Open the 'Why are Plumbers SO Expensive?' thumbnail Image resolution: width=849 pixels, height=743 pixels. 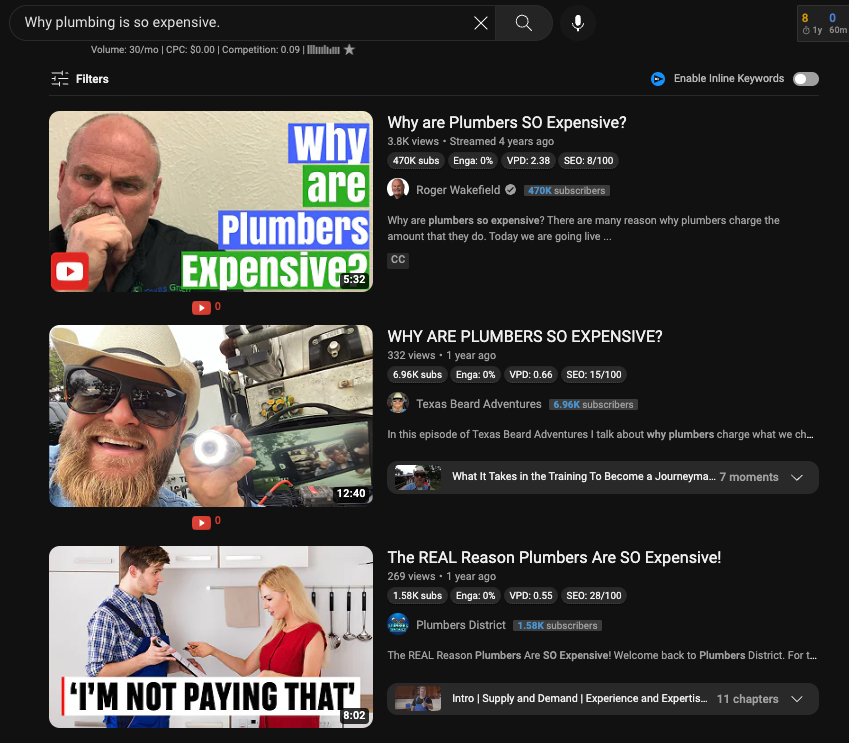pos(211,201)
